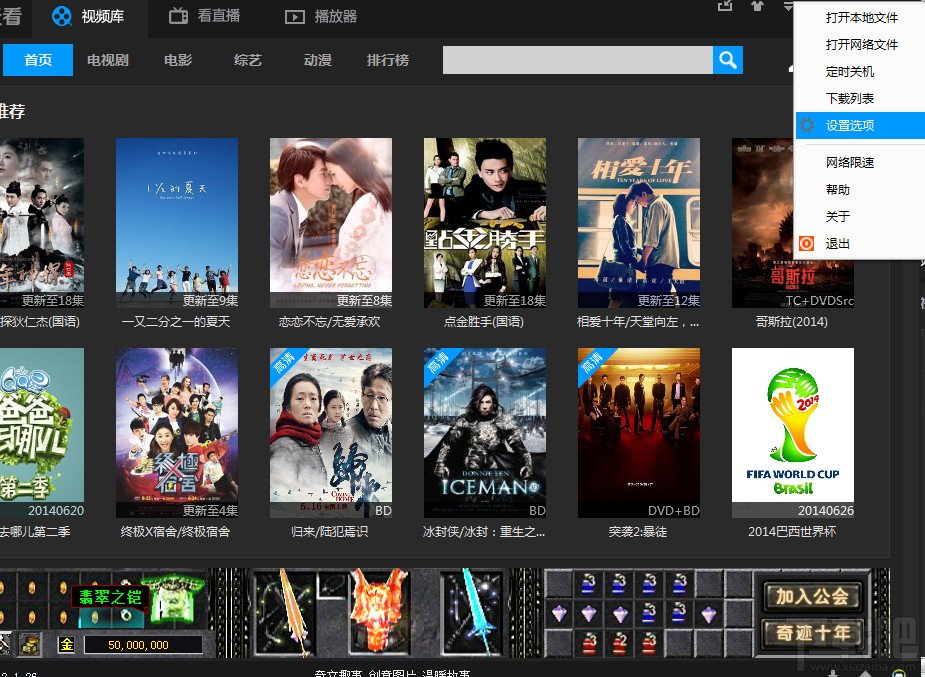Viewport: 925px width, 677px height.
Task: Toggle the main menu dropdown arrow
Action: pyautogui.click(x=789, y=6)
